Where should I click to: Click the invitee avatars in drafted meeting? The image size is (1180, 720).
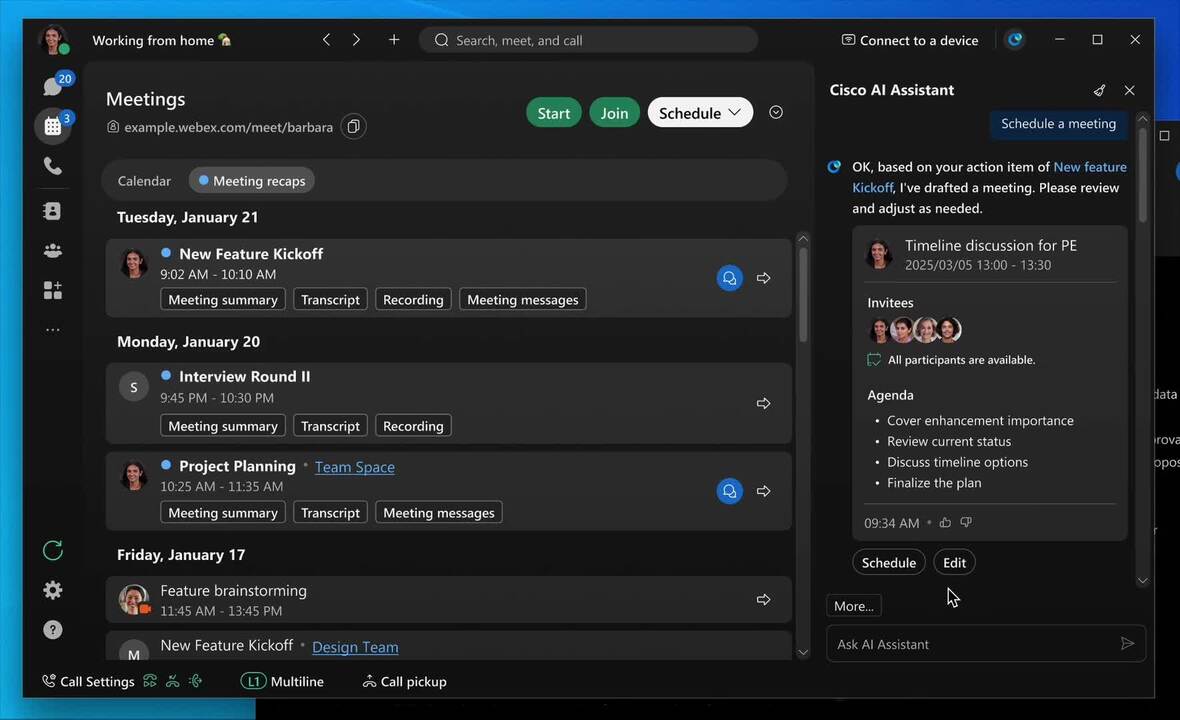pos(914,330)
